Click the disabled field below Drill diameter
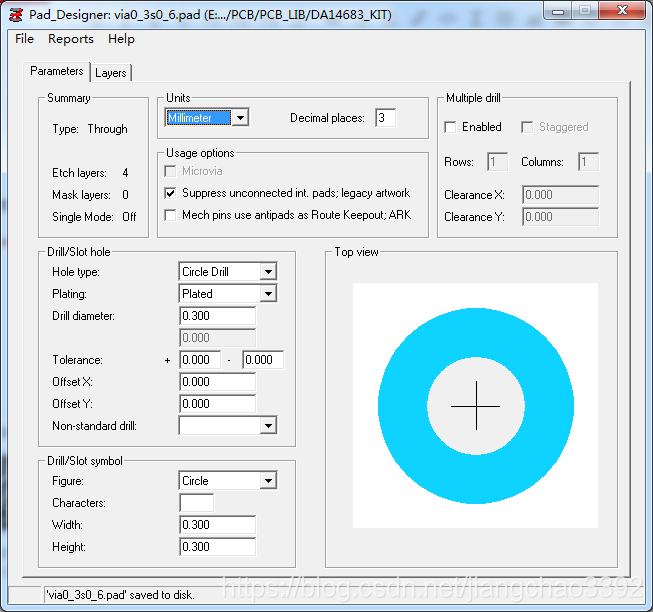653x612 pixels. 217,338
